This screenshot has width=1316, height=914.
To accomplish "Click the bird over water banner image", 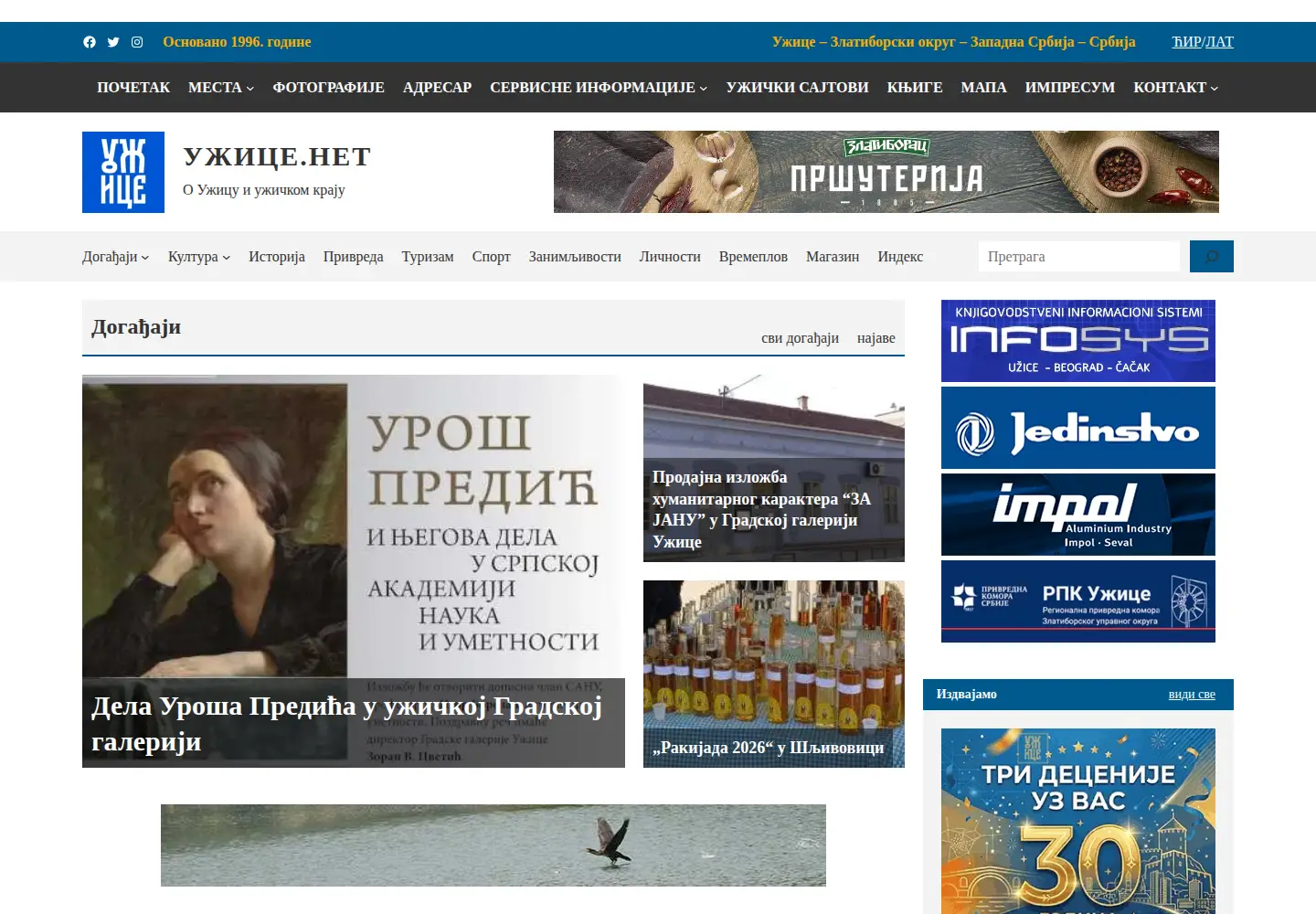I will coord(493,845).
